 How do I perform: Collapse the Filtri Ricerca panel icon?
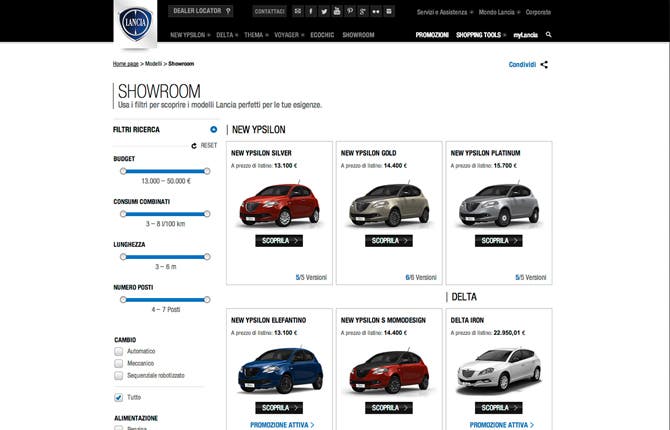[x=213, y=129]
